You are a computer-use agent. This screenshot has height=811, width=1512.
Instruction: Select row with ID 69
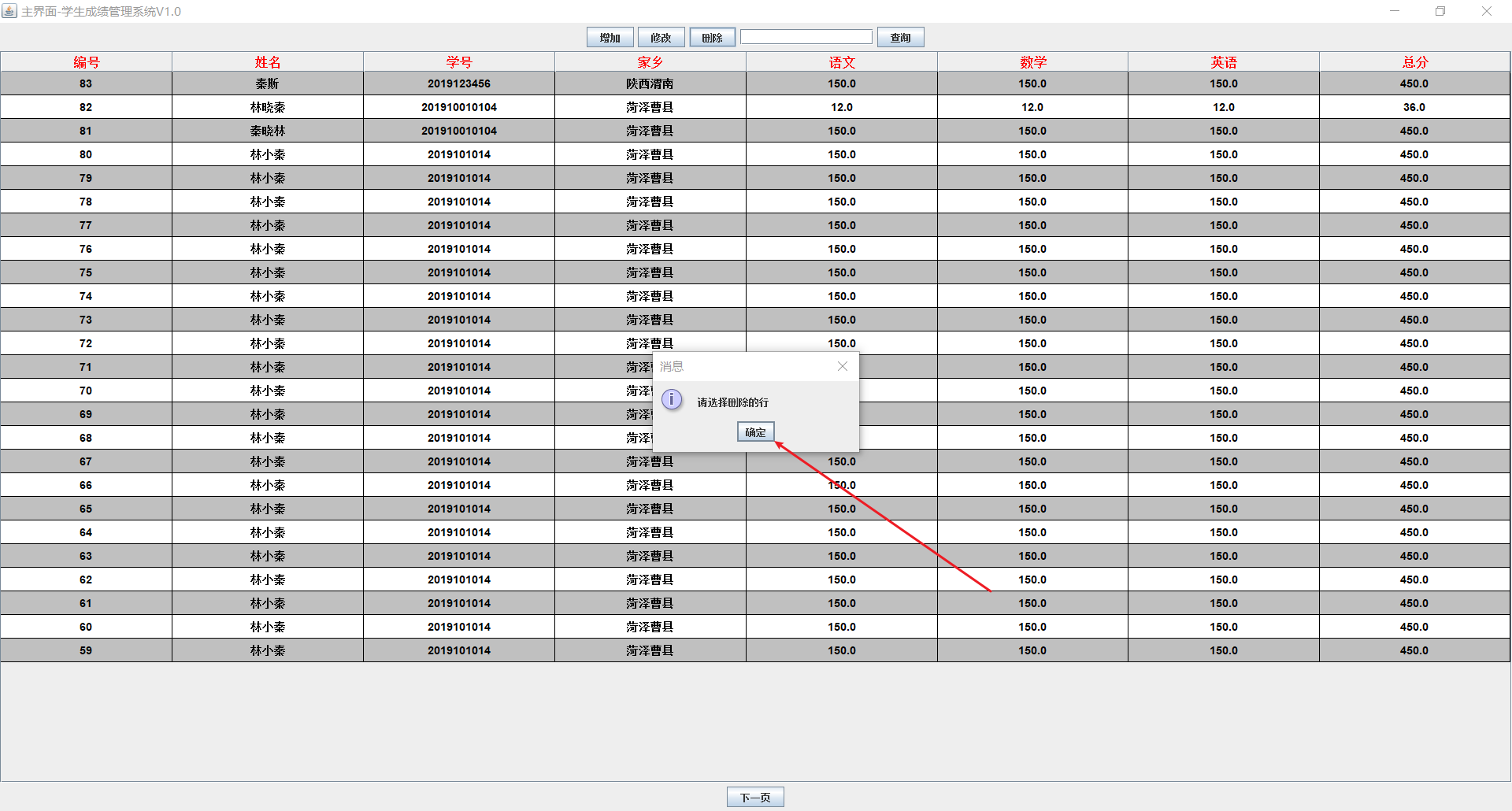tap(86, 414)
